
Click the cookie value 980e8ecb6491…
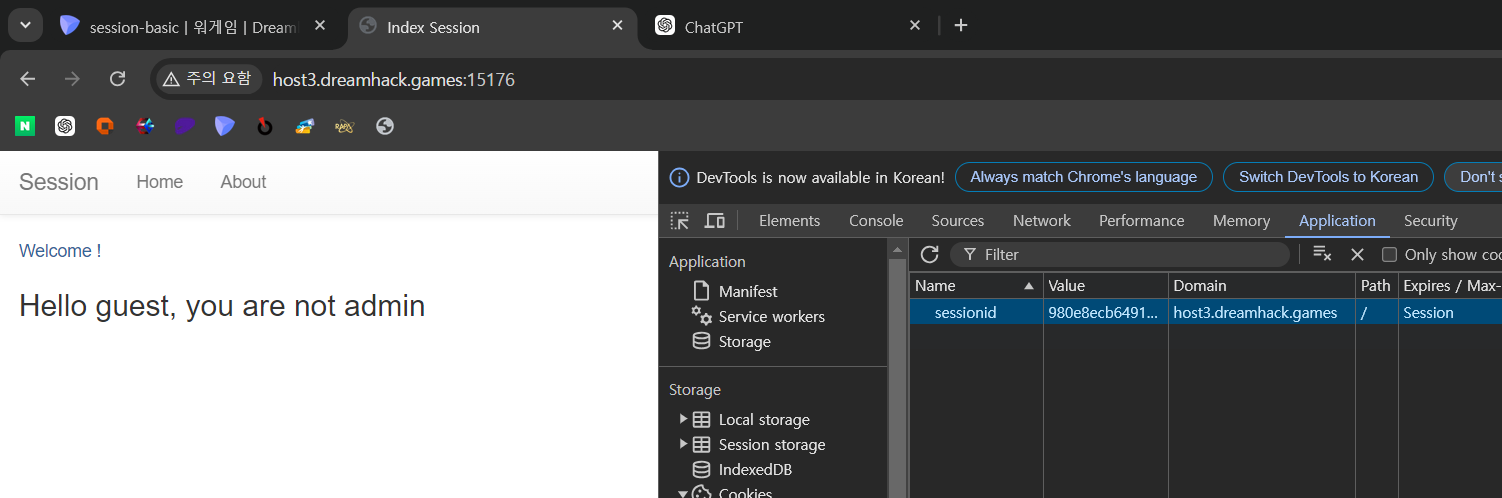(1106, 312)
